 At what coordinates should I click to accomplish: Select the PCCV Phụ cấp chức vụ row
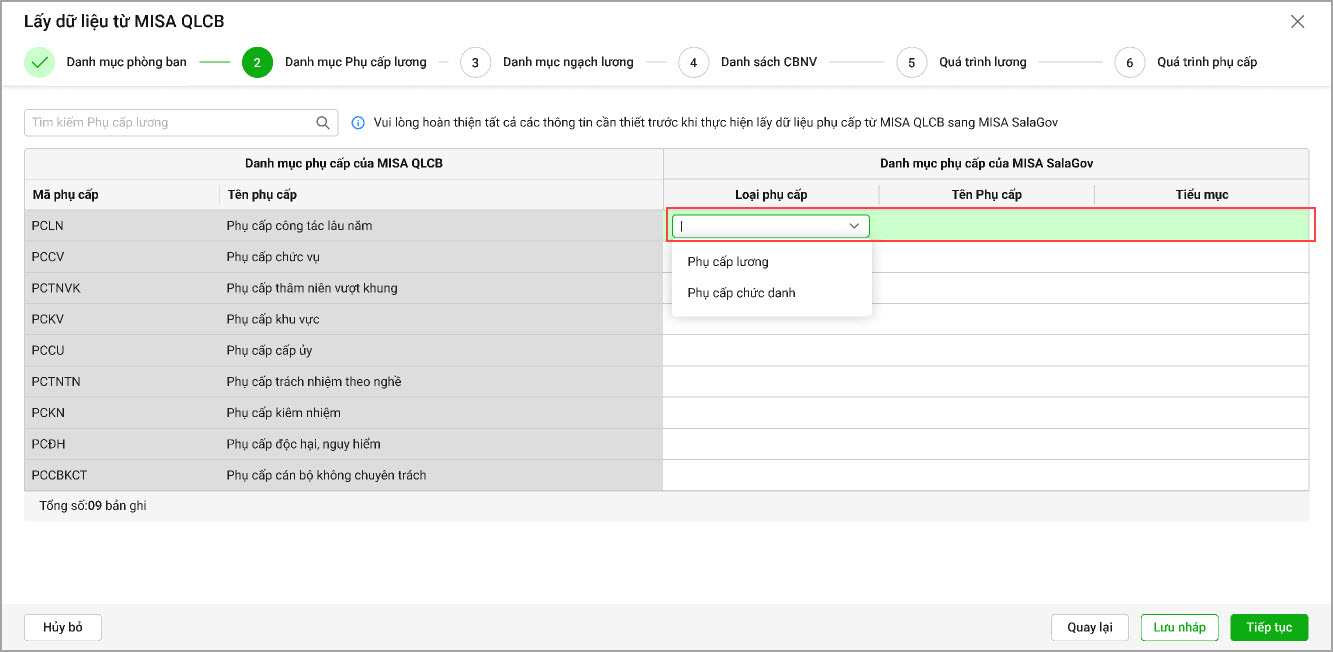340,257
